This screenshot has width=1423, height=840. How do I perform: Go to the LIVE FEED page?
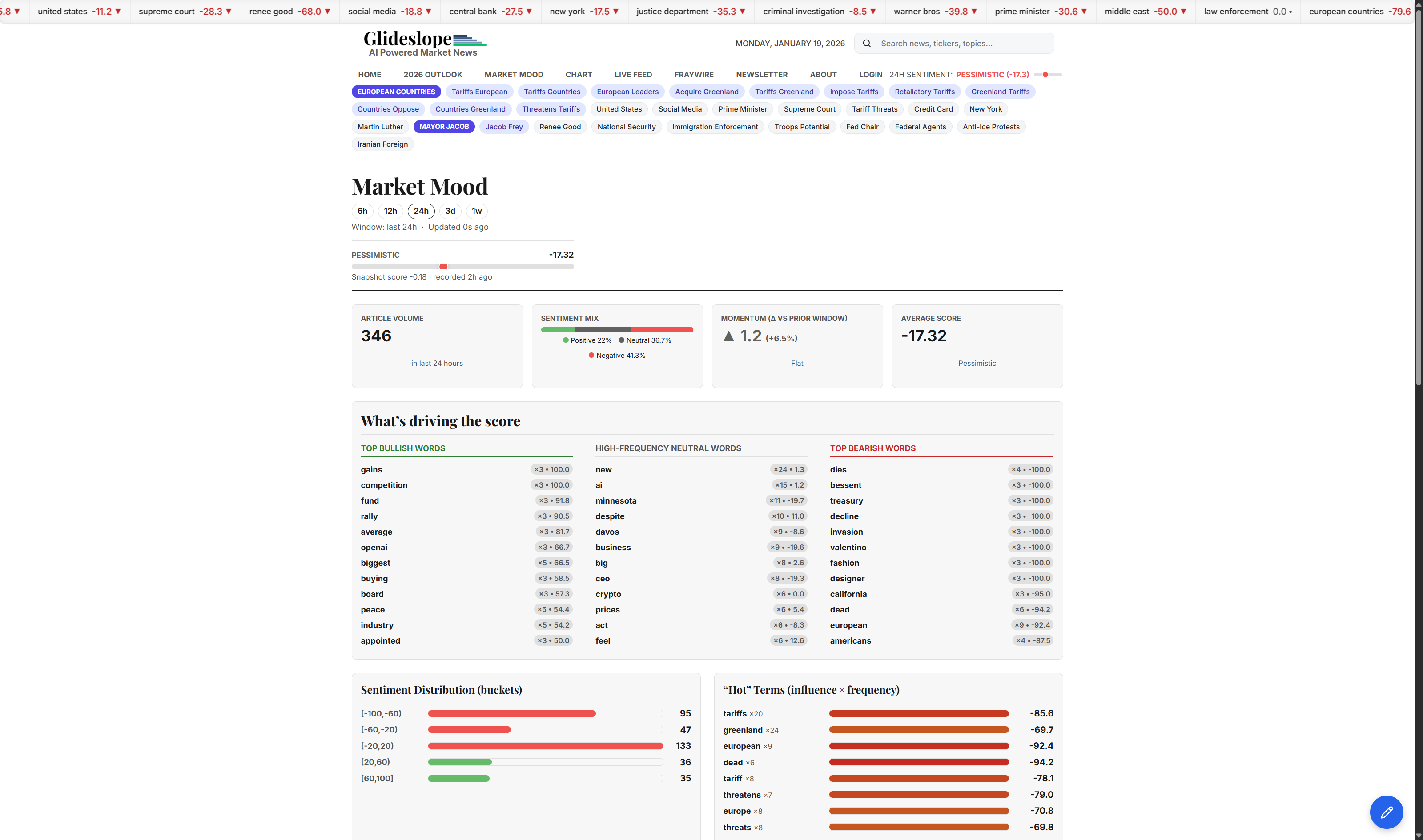click(x=632, y=75)
